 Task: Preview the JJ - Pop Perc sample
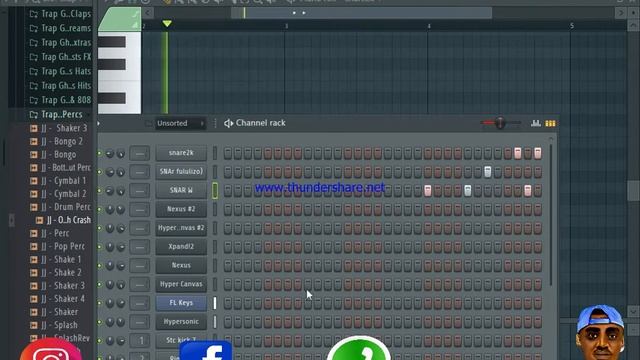(x=63, y=246)
